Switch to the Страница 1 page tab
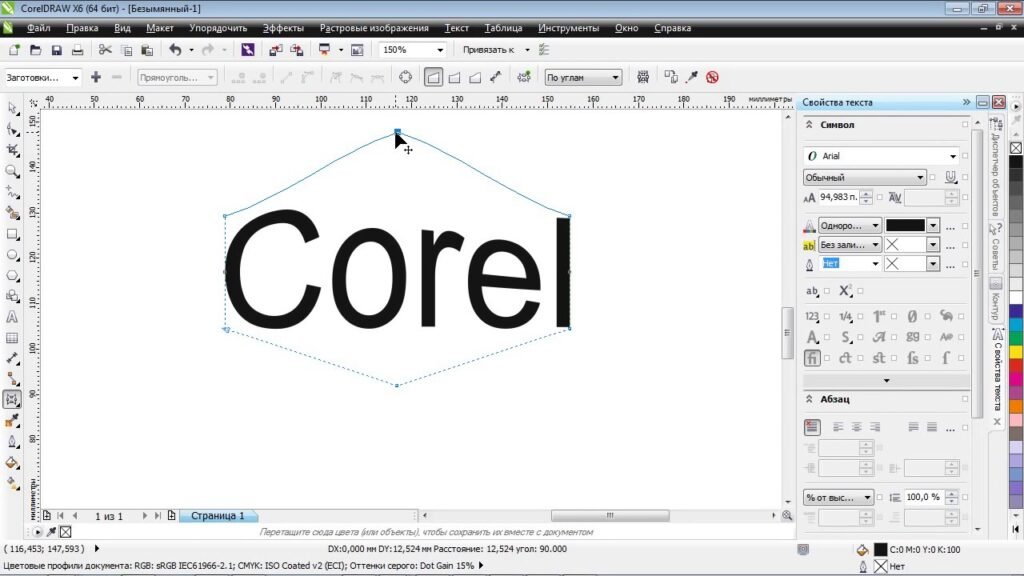 [217, 516]
